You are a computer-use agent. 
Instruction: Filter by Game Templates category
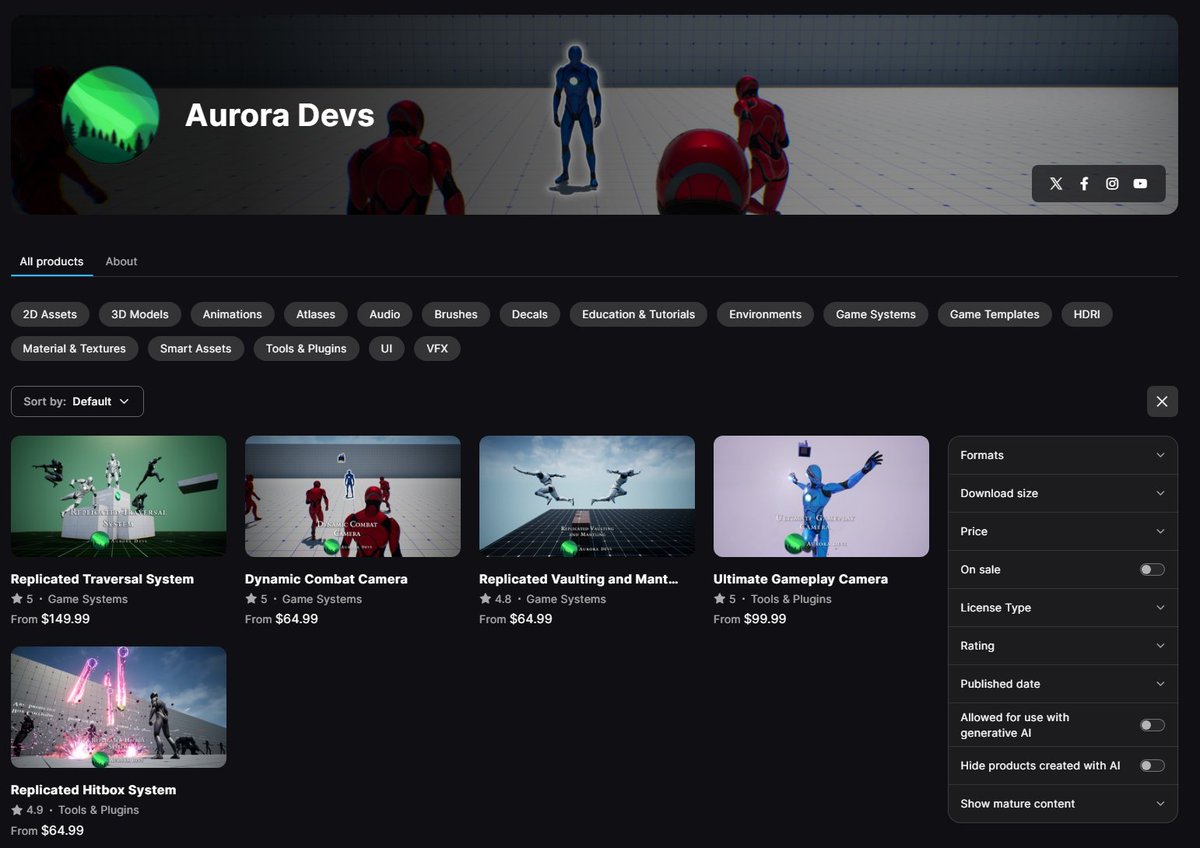995,314
